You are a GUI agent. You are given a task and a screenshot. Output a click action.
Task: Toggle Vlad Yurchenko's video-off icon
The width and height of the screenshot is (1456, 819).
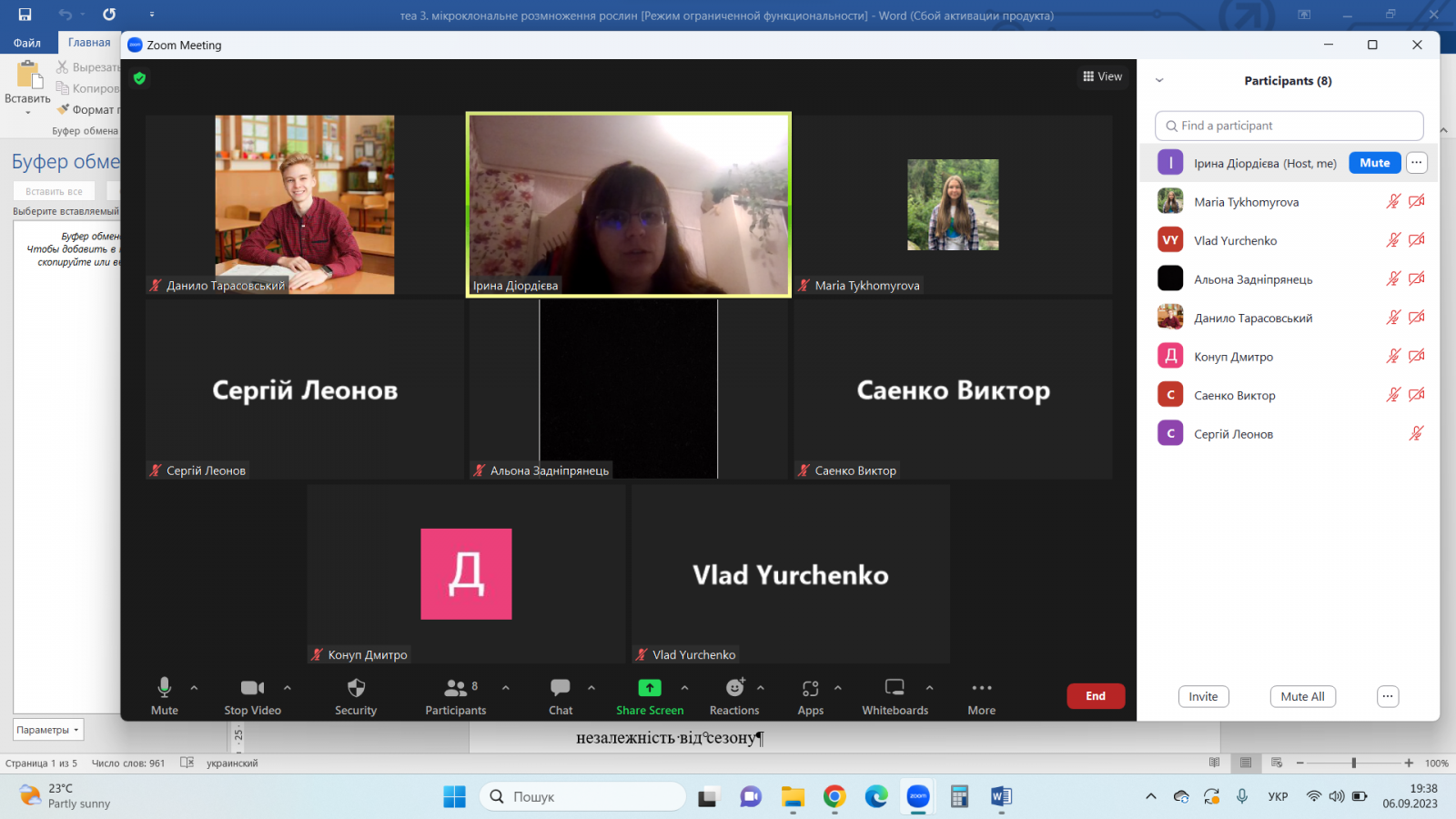1417,240
